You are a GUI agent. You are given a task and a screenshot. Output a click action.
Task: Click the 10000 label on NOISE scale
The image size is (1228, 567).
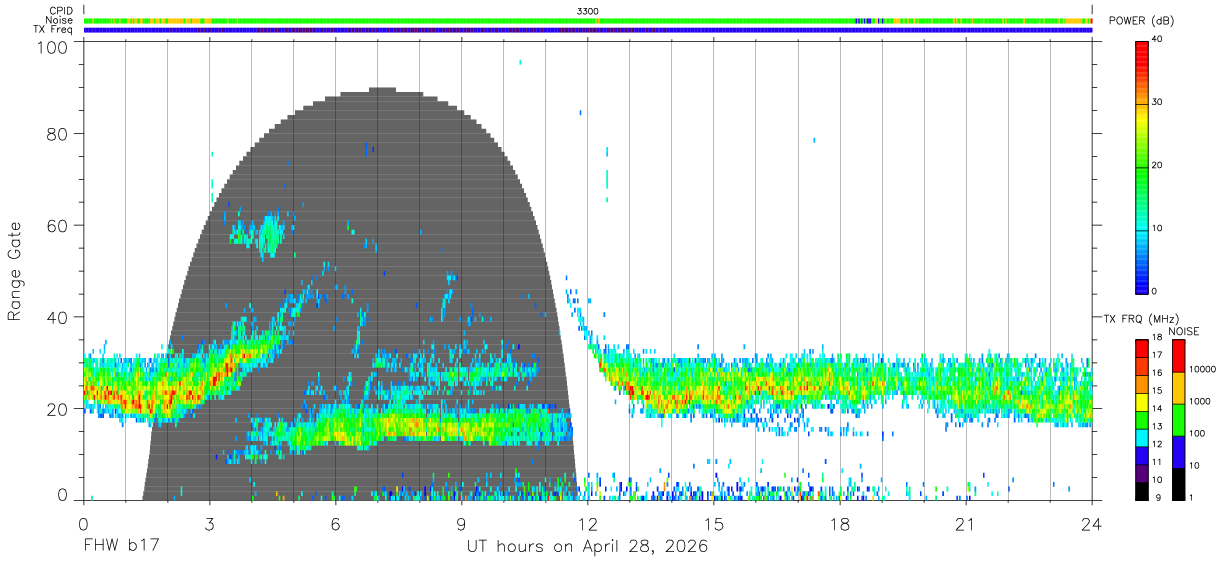pos(1202,369)
